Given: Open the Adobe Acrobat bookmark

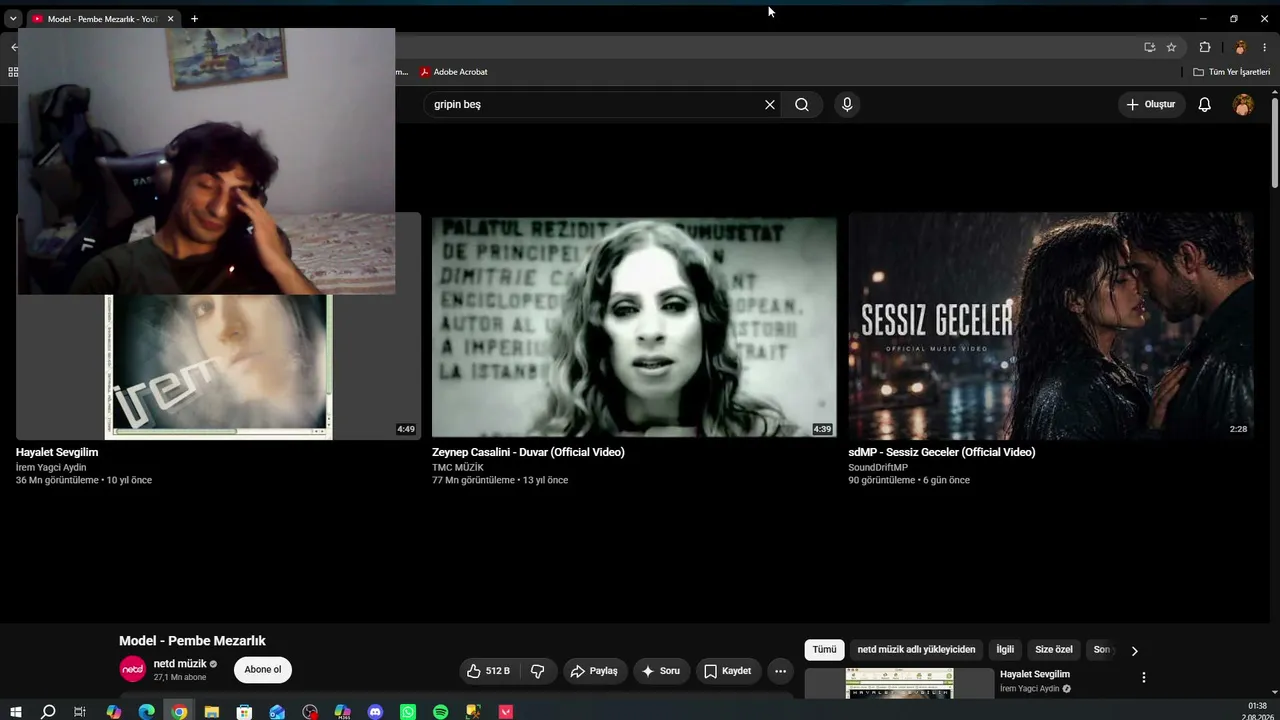Looking at the screenshot, I should tap(454, 72).
